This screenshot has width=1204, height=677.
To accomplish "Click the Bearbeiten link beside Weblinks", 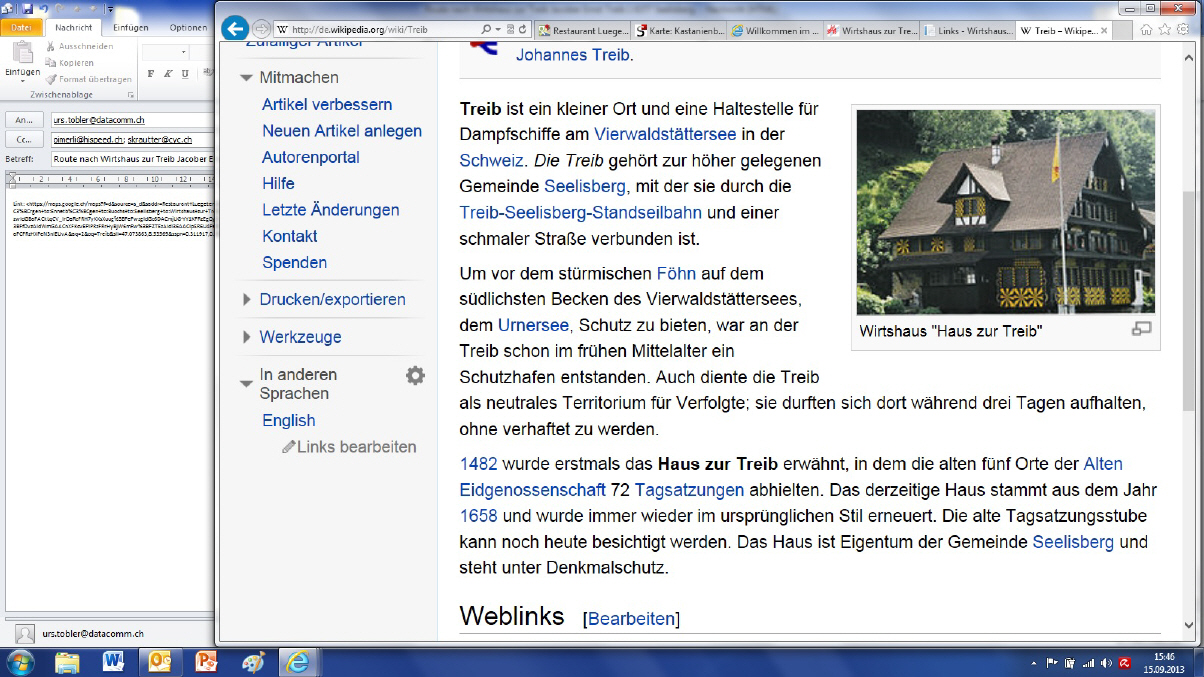I will [633, 619].
